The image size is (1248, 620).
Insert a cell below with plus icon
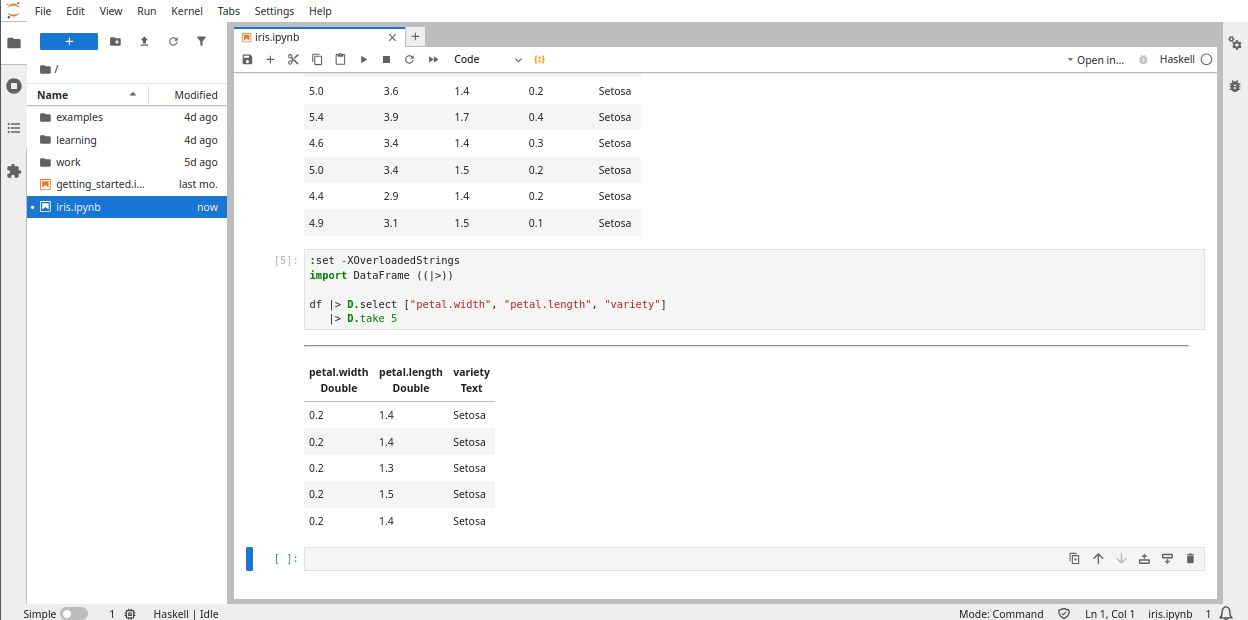[x=270, y=60]
